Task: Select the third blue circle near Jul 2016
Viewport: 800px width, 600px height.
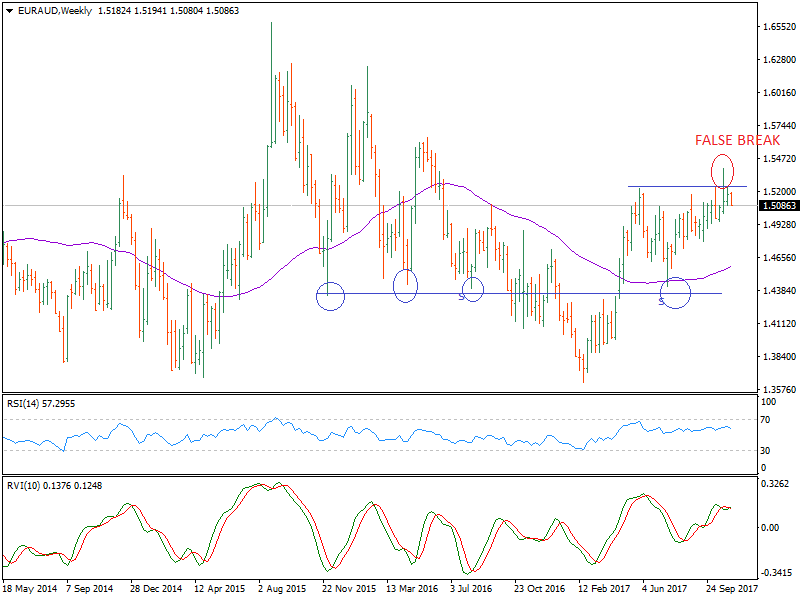Action: 473,290
